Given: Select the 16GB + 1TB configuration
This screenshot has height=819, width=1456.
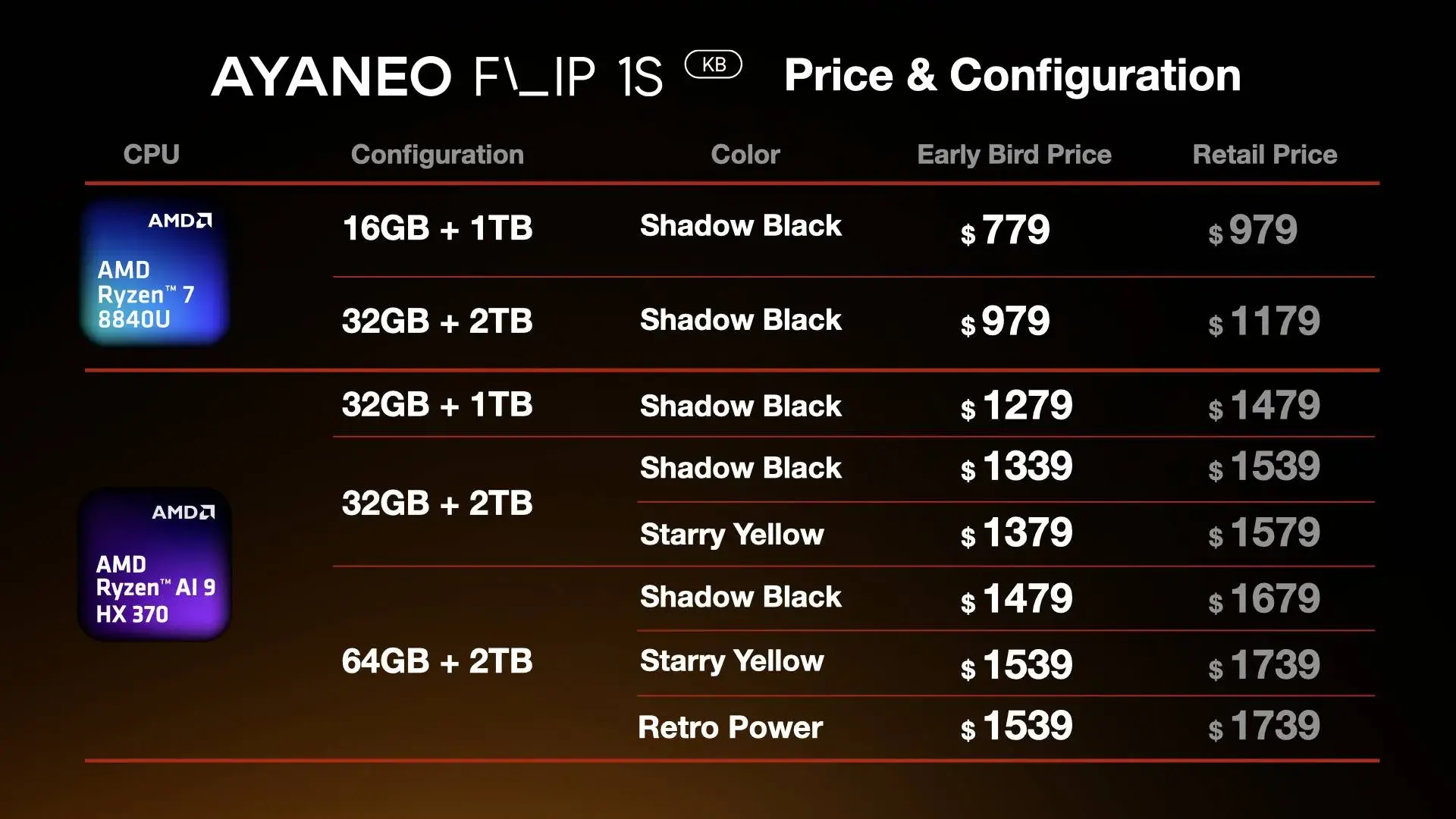Looking at the screenshot, I should pos(438,228).
